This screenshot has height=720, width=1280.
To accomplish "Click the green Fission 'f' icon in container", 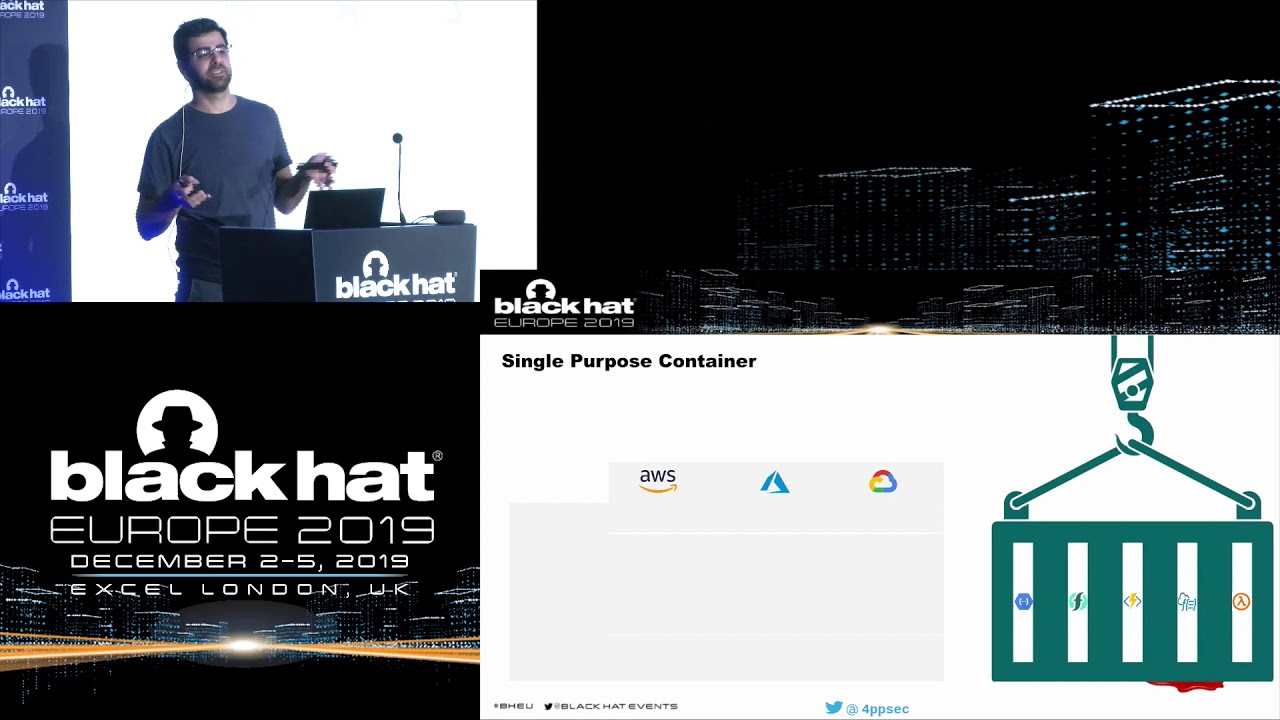I will pyautogui.click(x=1078, y=601).
